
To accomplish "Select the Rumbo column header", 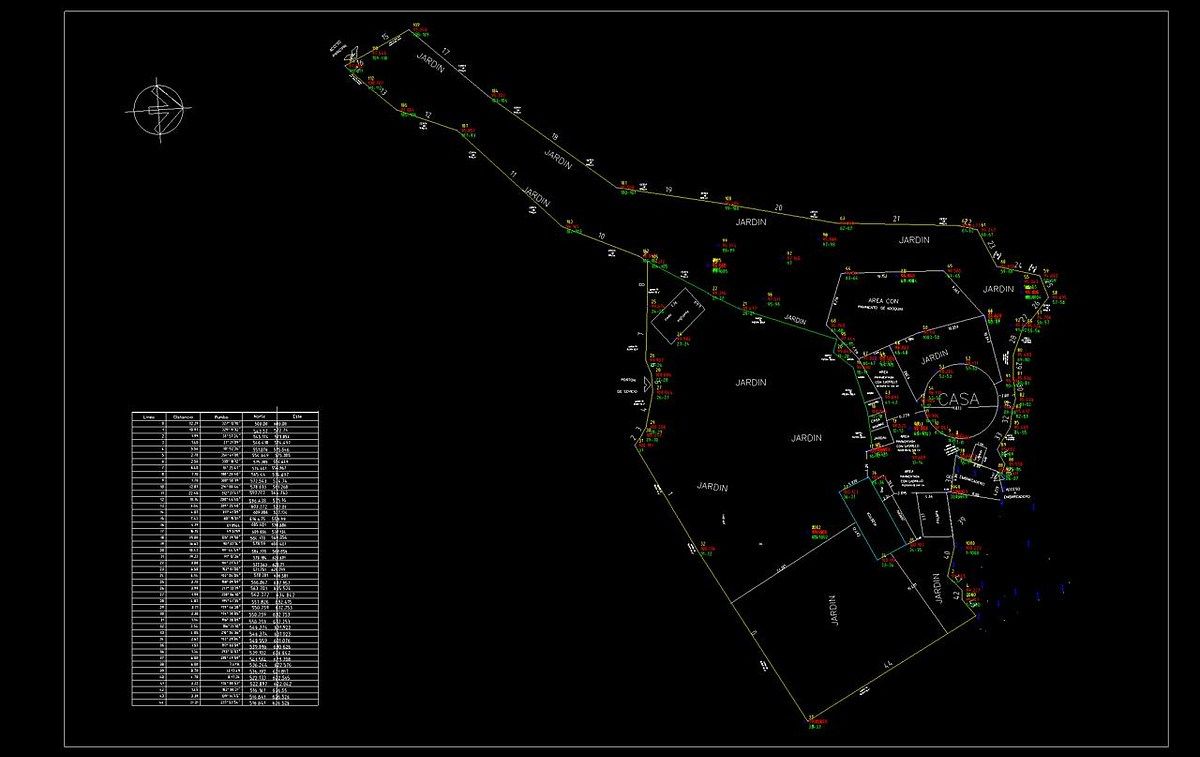I will coord(220,415).
